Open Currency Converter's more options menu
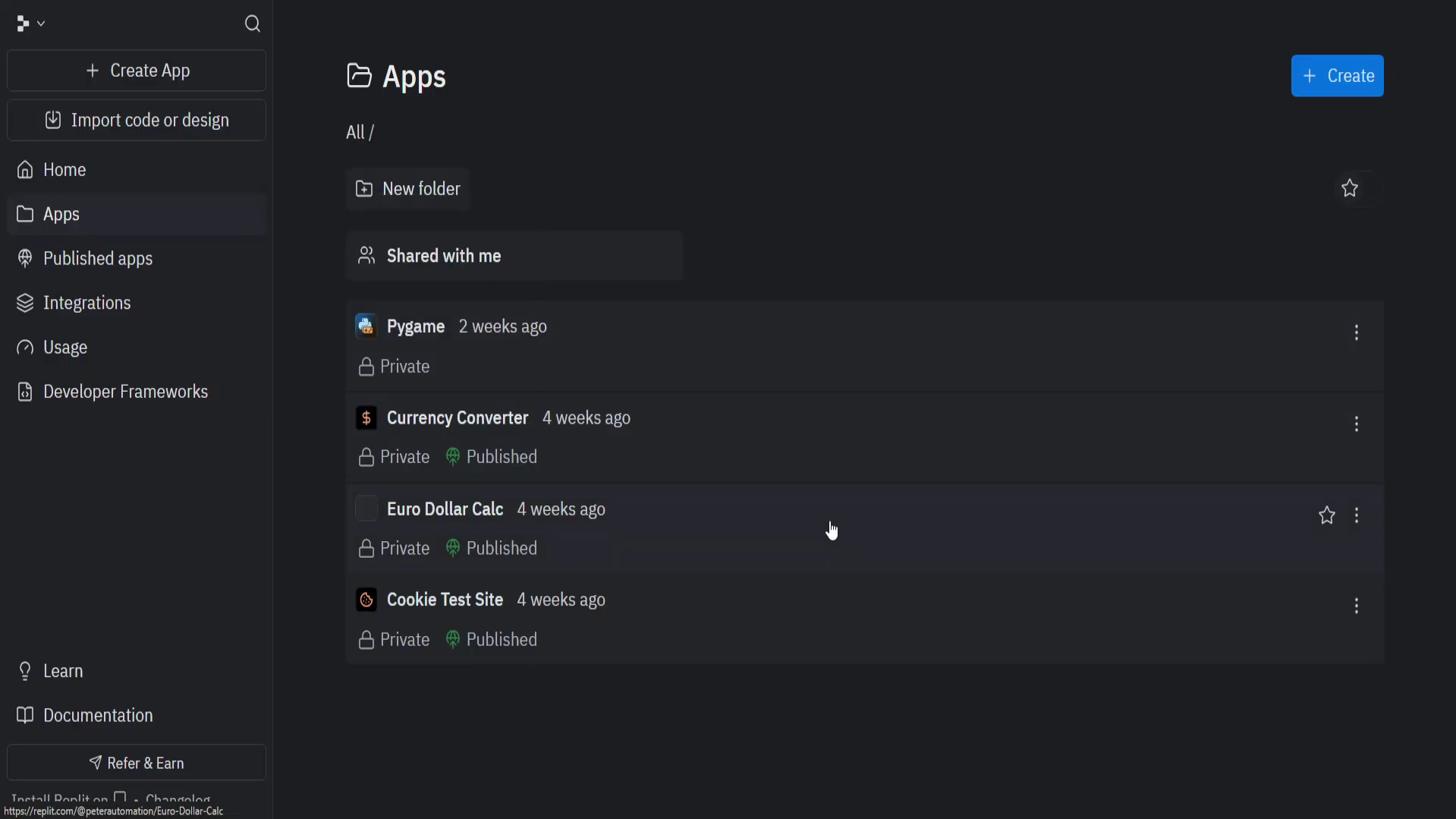 click(x=1356, y=424)
